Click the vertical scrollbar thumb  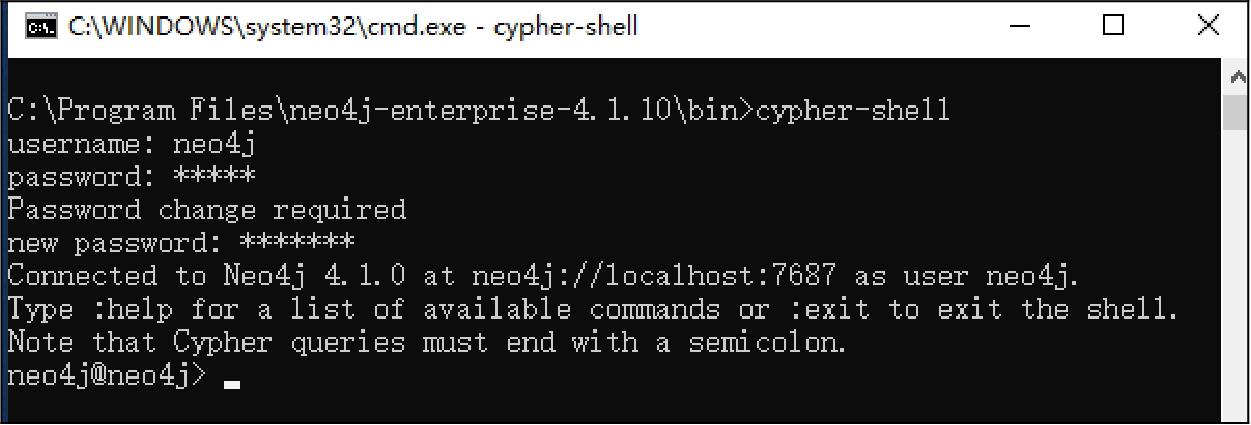tap(1236, 113)
